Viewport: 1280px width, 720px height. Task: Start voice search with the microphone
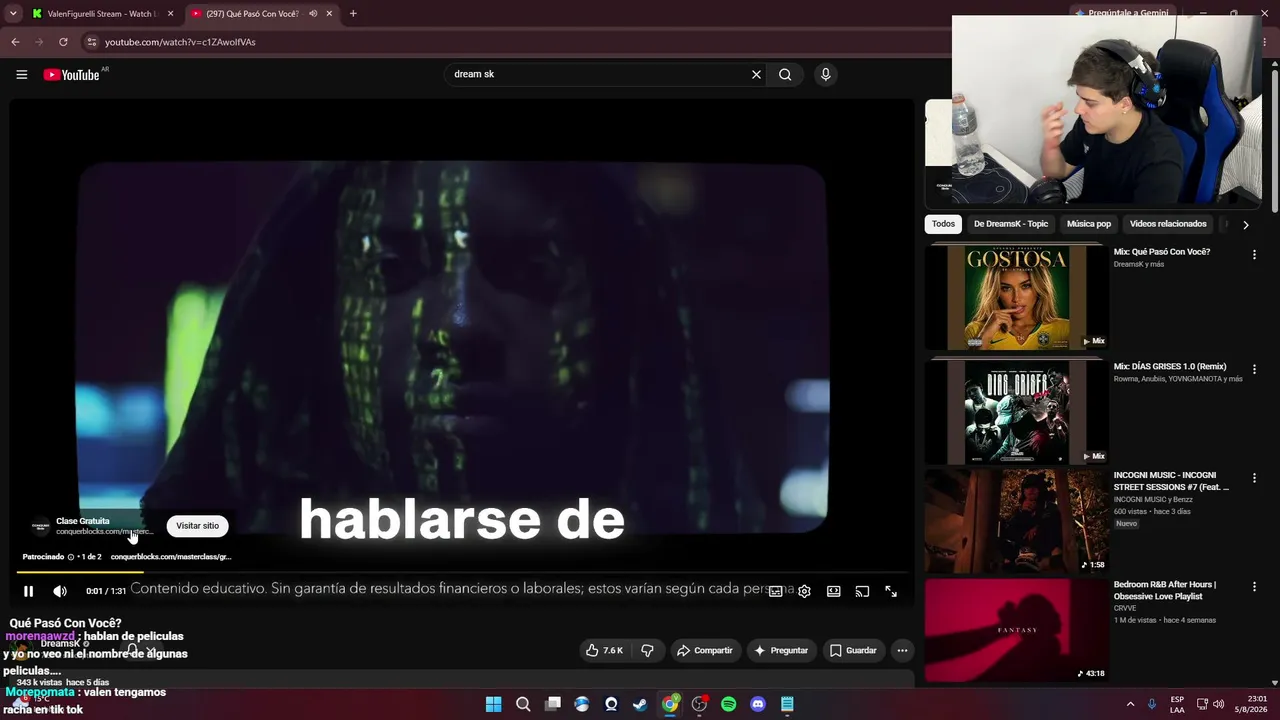tap(825, 74)
